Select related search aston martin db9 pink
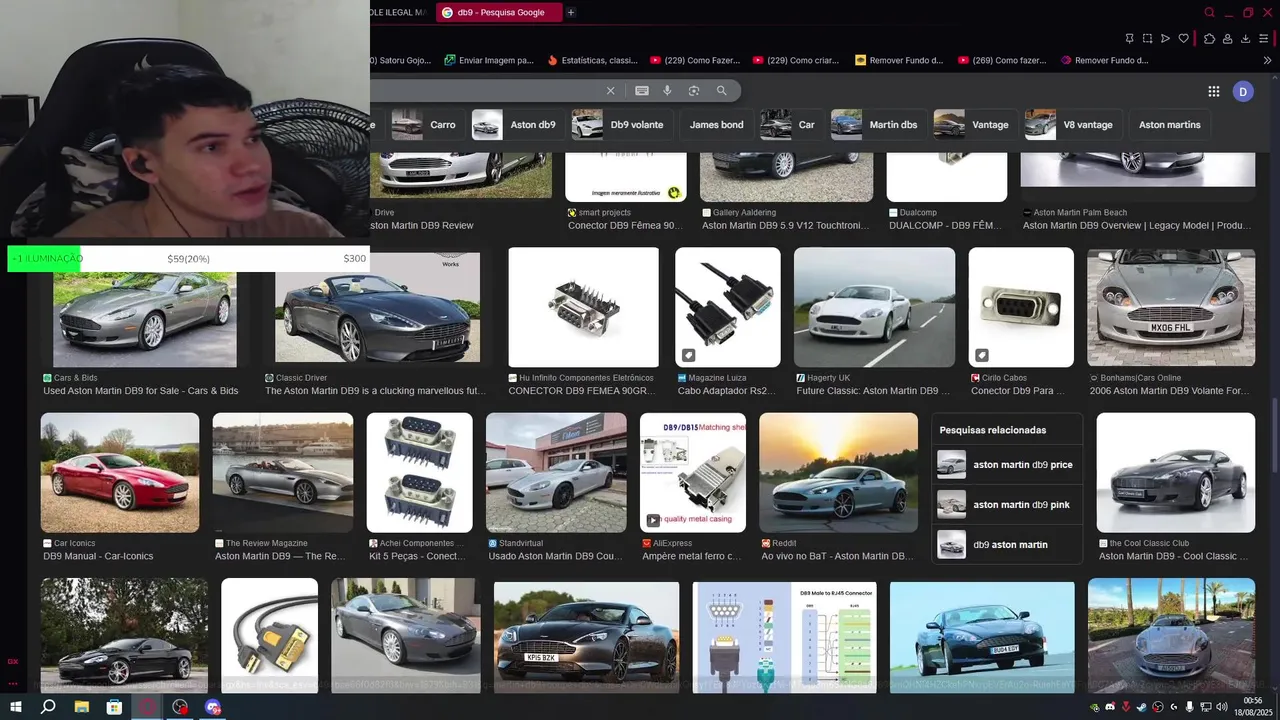1280x720 pixels. [1007, 504]
